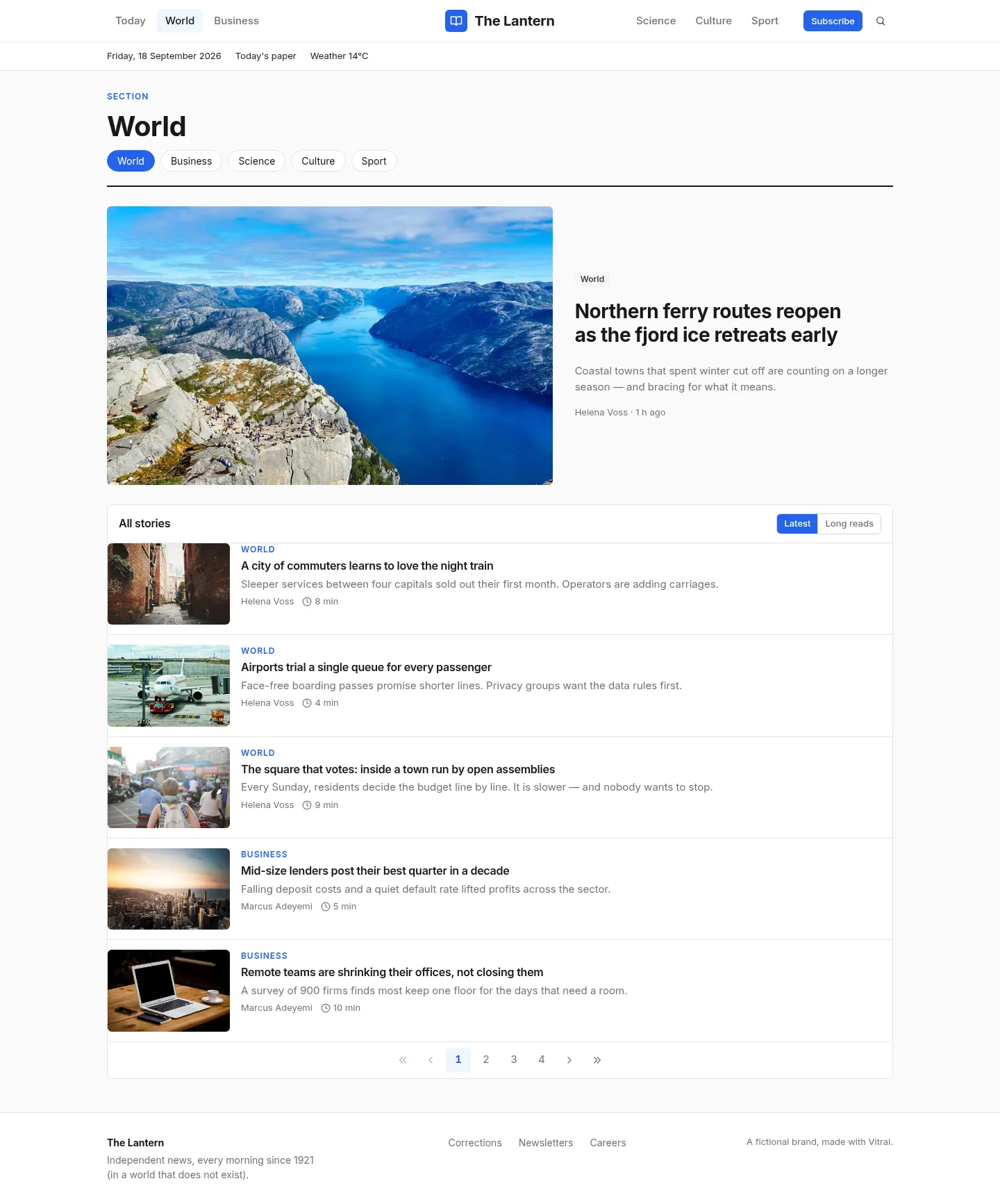Screen dimensions: 1000x1204
Task: Open search with the magnifier icon
Action: (x=881, y=21)
